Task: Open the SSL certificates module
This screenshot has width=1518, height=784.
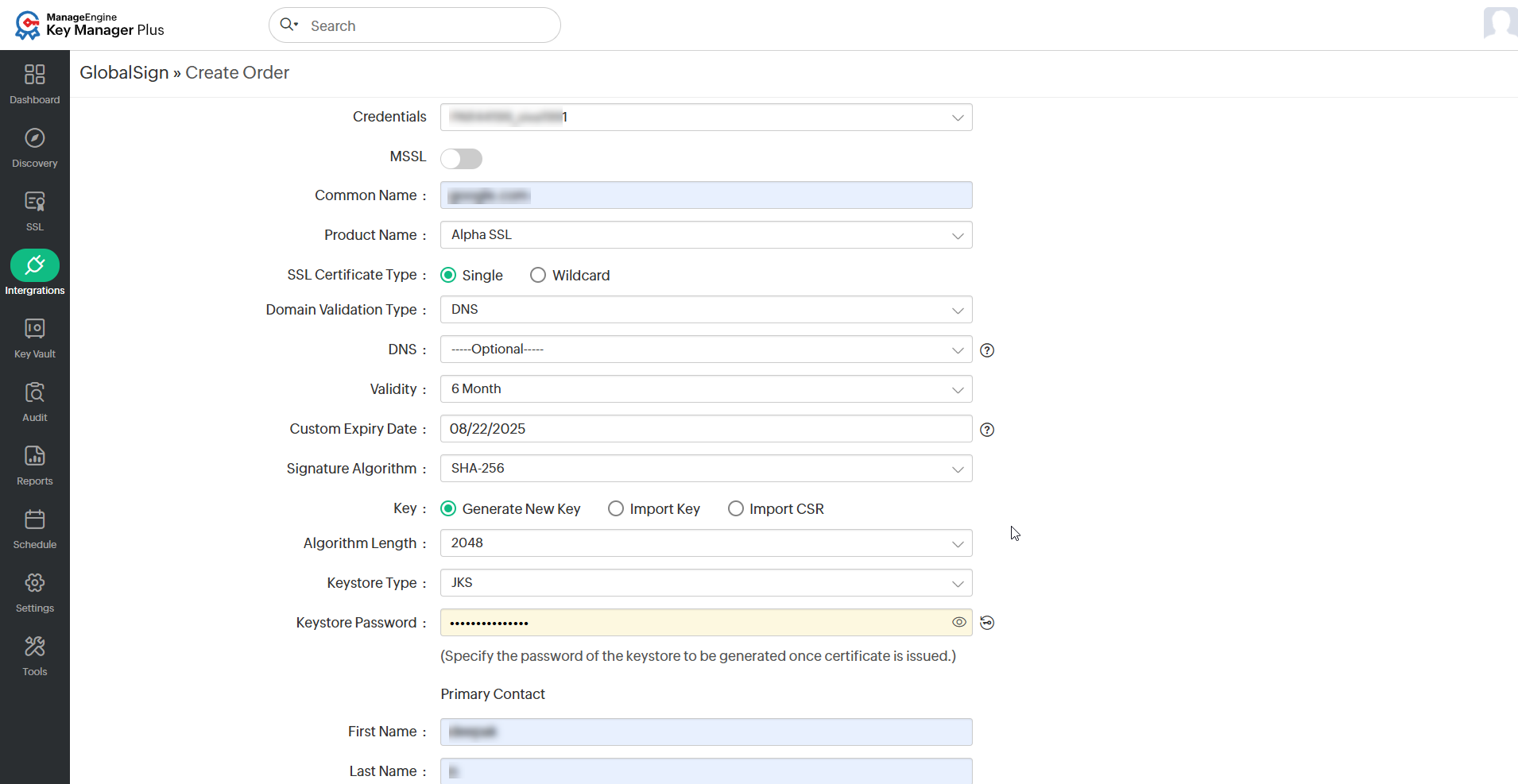Action: pyautogui.click(x=35, y=210)
